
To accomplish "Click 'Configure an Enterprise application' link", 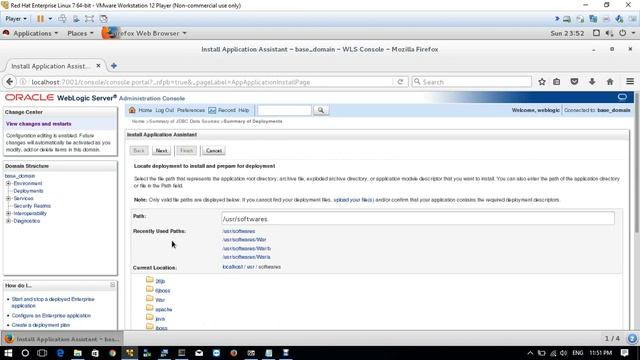I will pos(51,316).
